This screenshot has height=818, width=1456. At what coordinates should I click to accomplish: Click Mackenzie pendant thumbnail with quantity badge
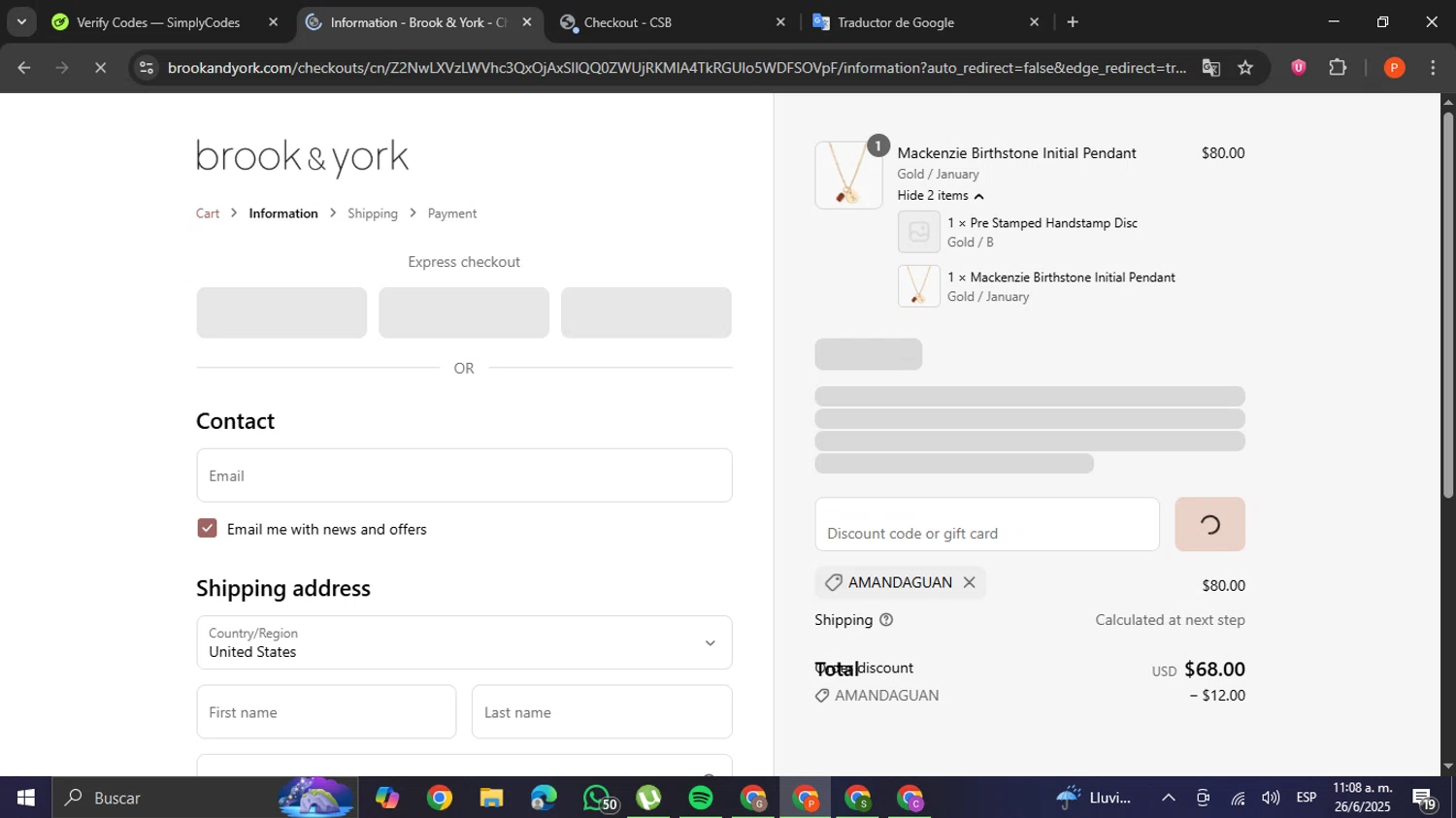[848, 175]
